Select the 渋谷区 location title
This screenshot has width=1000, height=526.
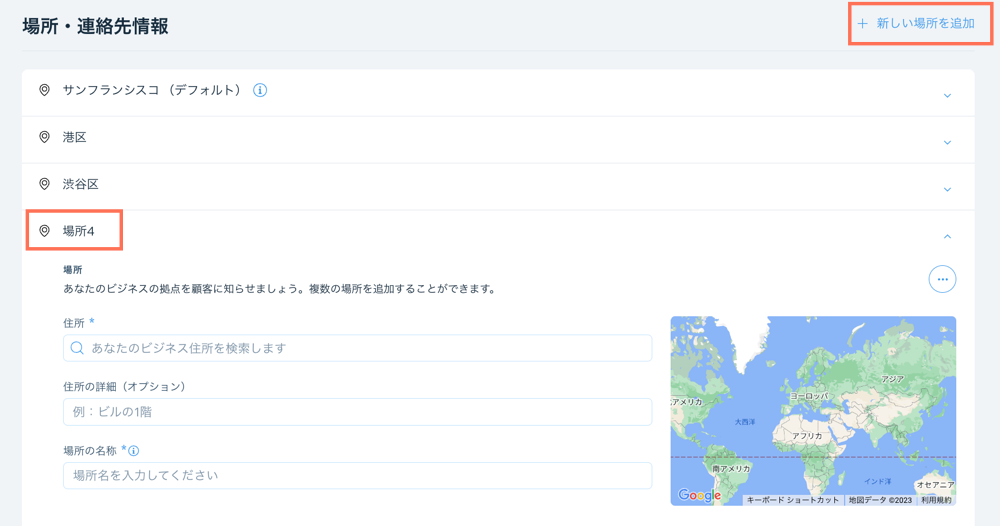click(x=80, y=184)
